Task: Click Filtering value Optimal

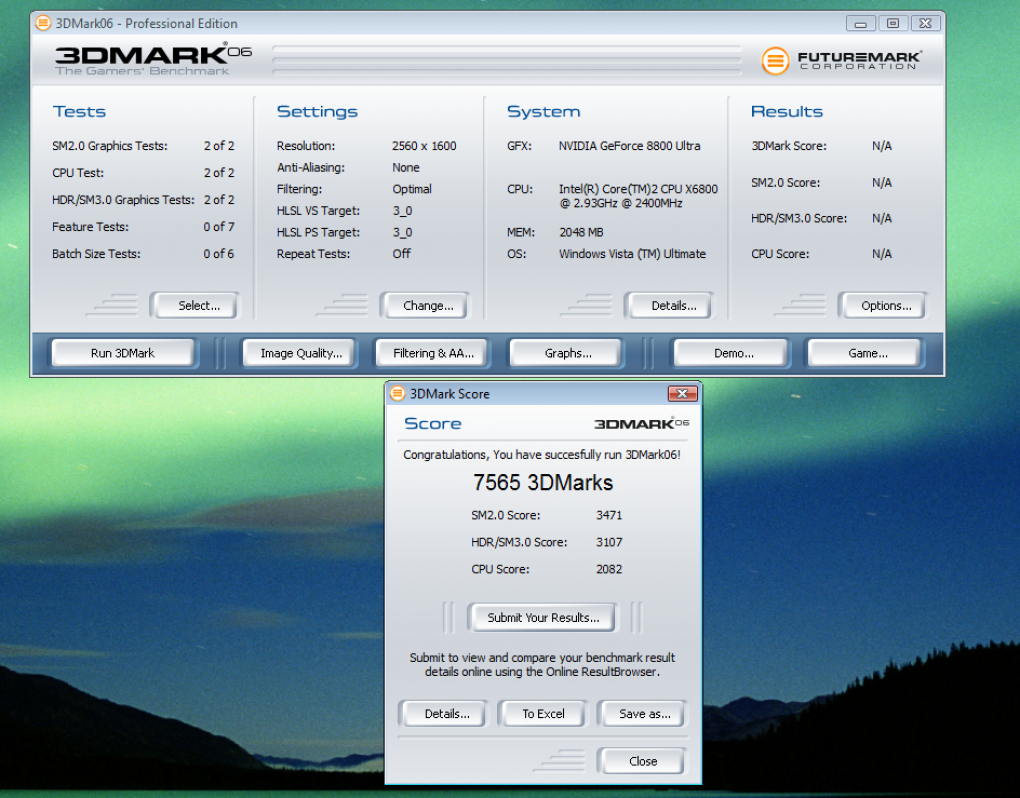Action: (x=412, y=189)
